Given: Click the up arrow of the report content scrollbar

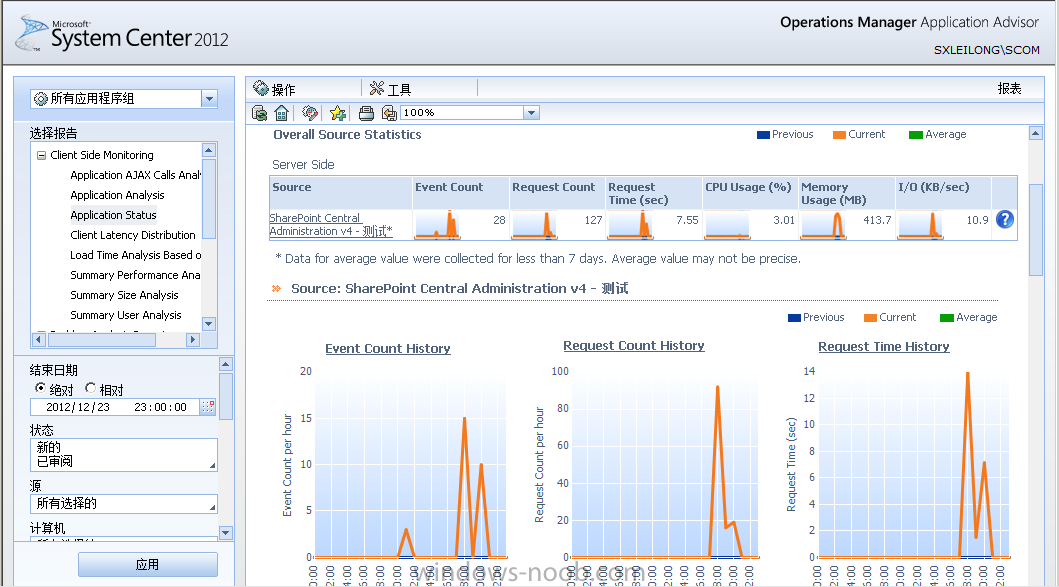Looking at the screenshot, I should click(1035, 133).
